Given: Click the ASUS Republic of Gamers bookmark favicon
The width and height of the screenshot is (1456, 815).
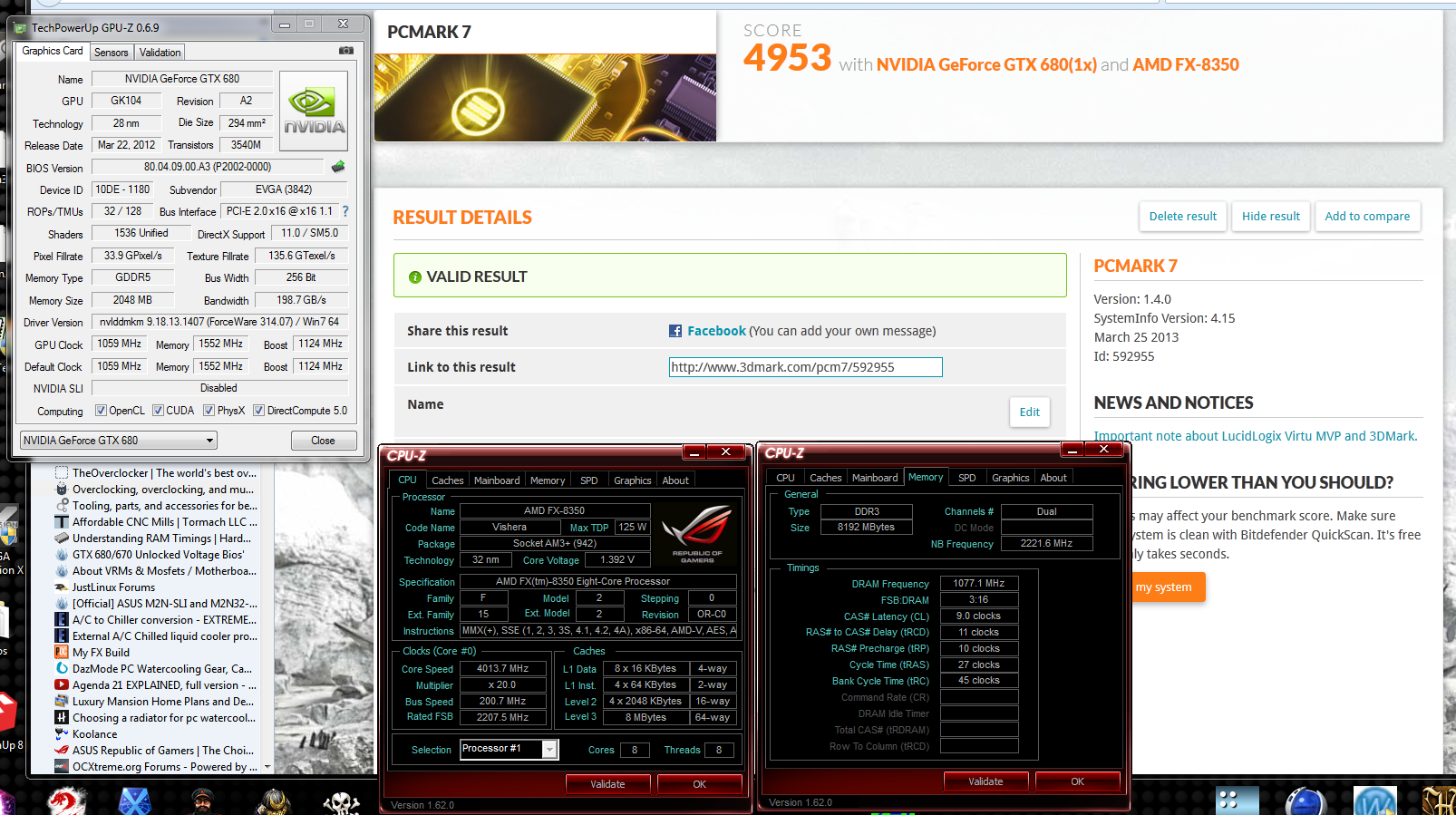Looking at the screenshot, I should click(62, 751).
